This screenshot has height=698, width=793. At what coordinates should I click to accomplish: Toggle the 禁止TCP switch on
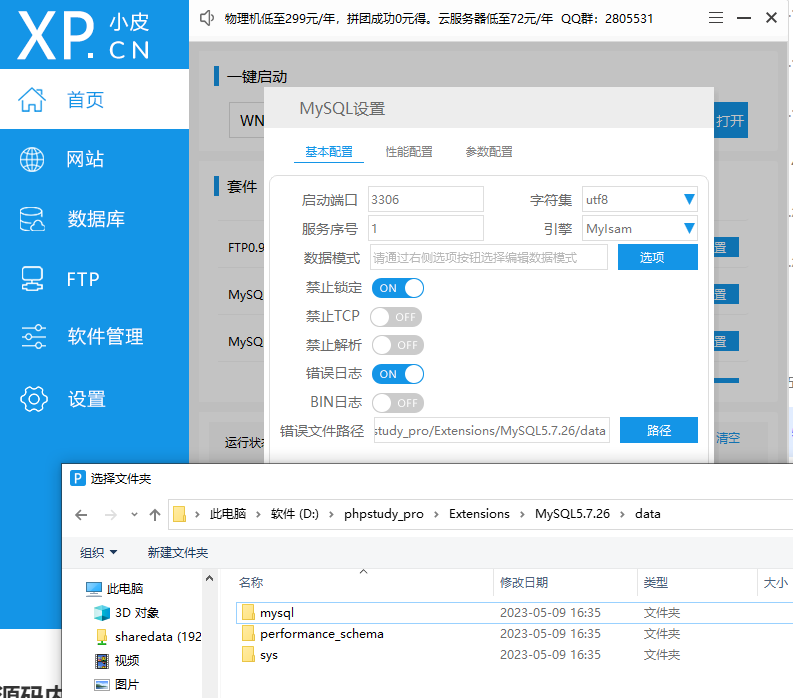point(396,317)
